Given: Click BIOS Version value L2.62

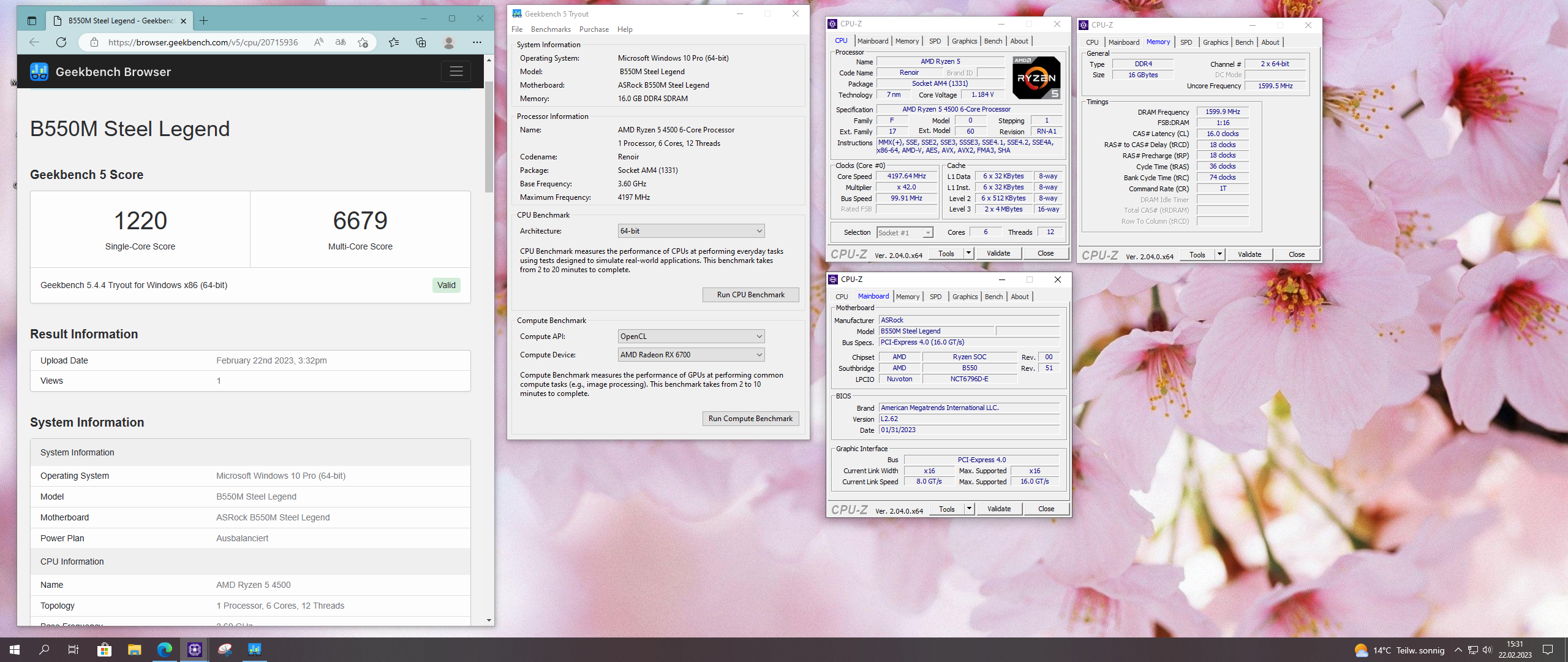Looking at the screenshot, I should tap(970, 419).
